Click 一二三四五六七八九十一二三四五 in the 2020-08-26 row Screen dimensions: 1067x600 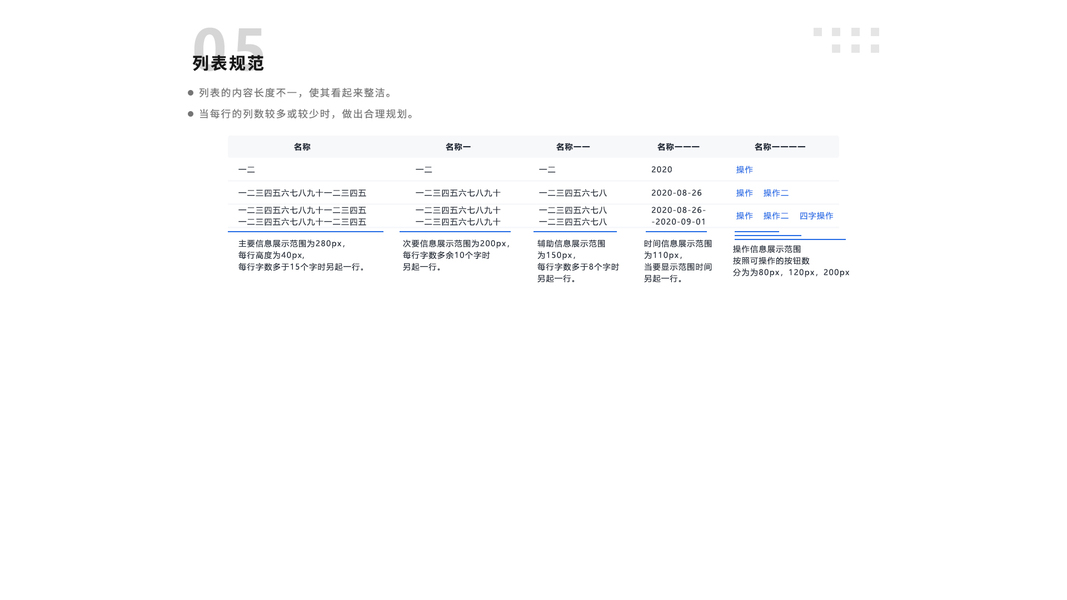[302, 193]
